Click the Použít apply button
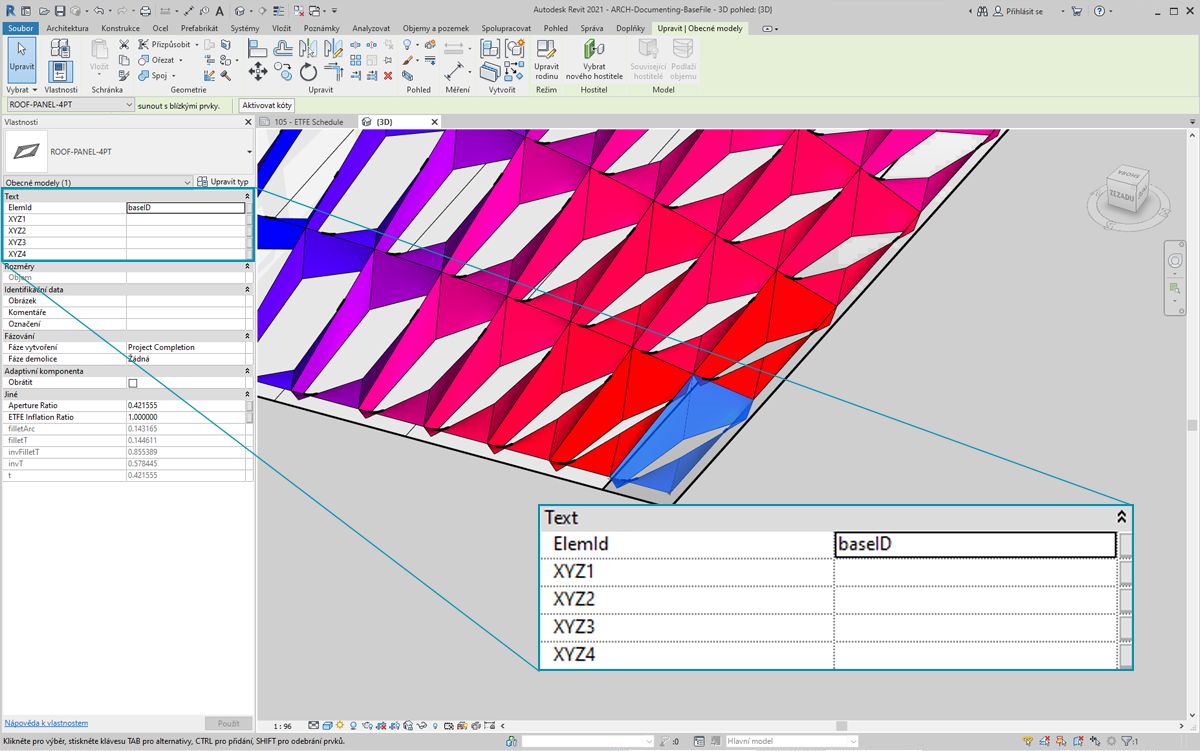 click(228, 723)
